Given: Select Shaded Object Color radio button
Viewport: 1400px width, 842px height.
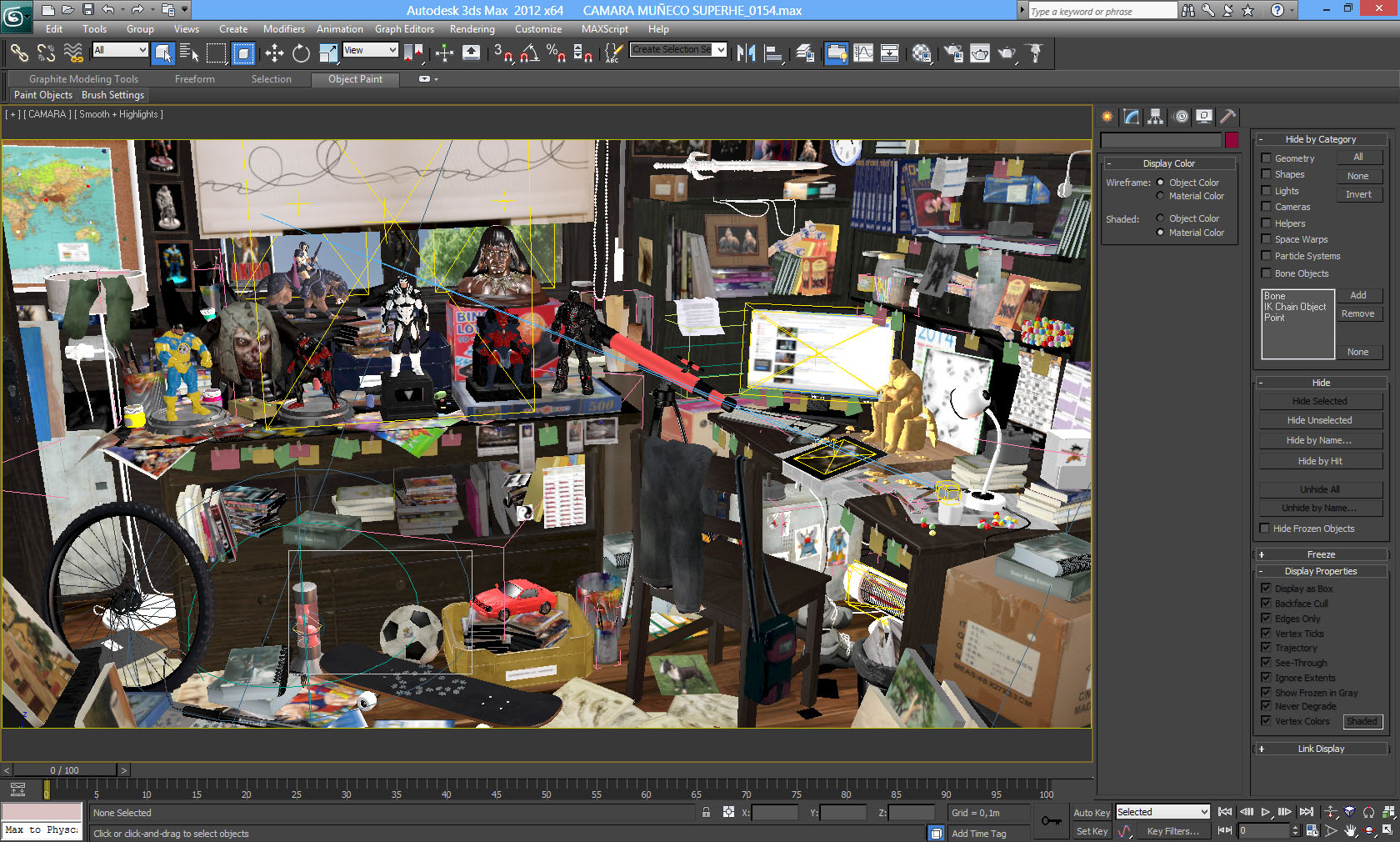Looking at the screenshot, I should point(1160,218).
